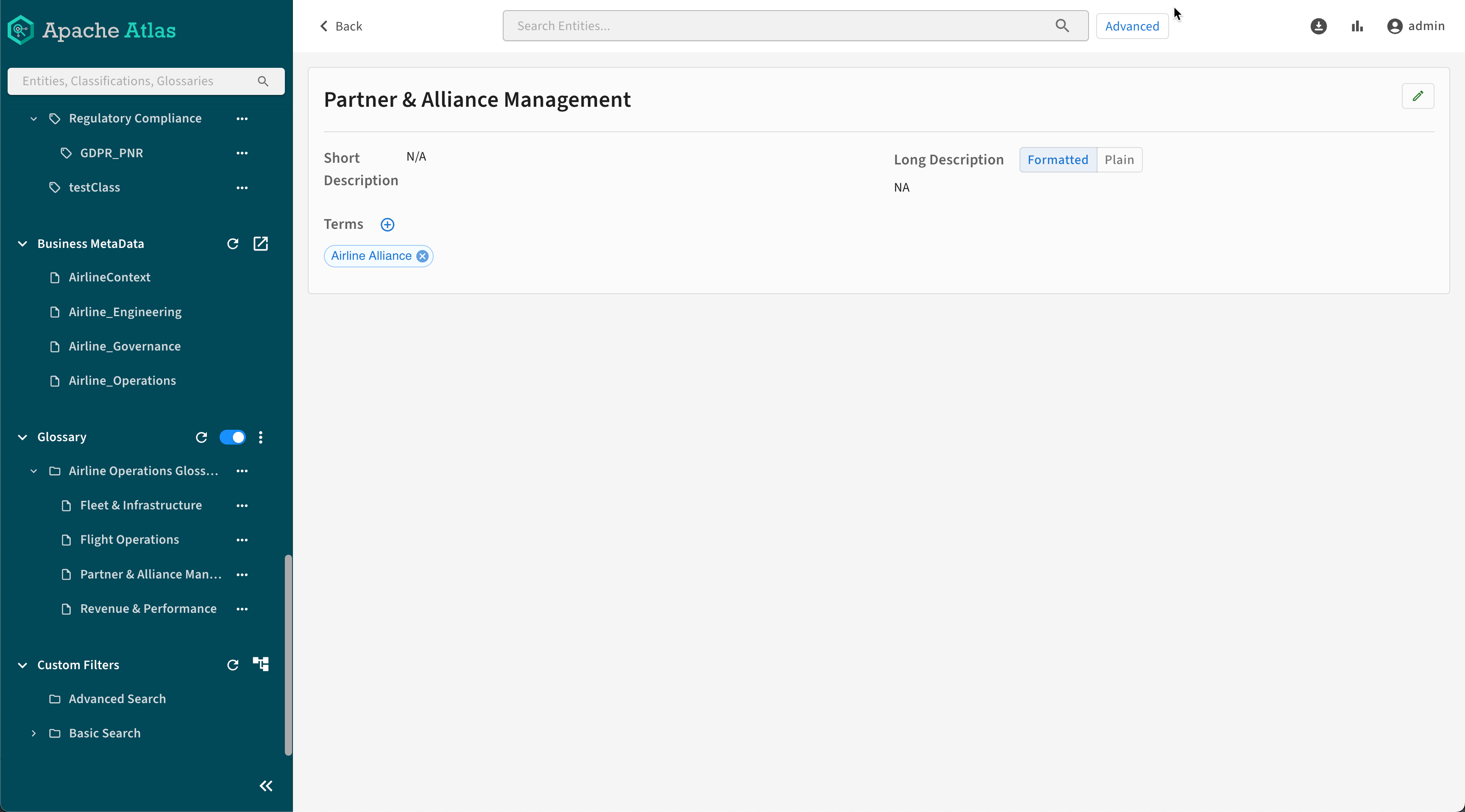Select Formatted long description view
Viewport: 1465px width, 812px height.
tap(1057, 160)
